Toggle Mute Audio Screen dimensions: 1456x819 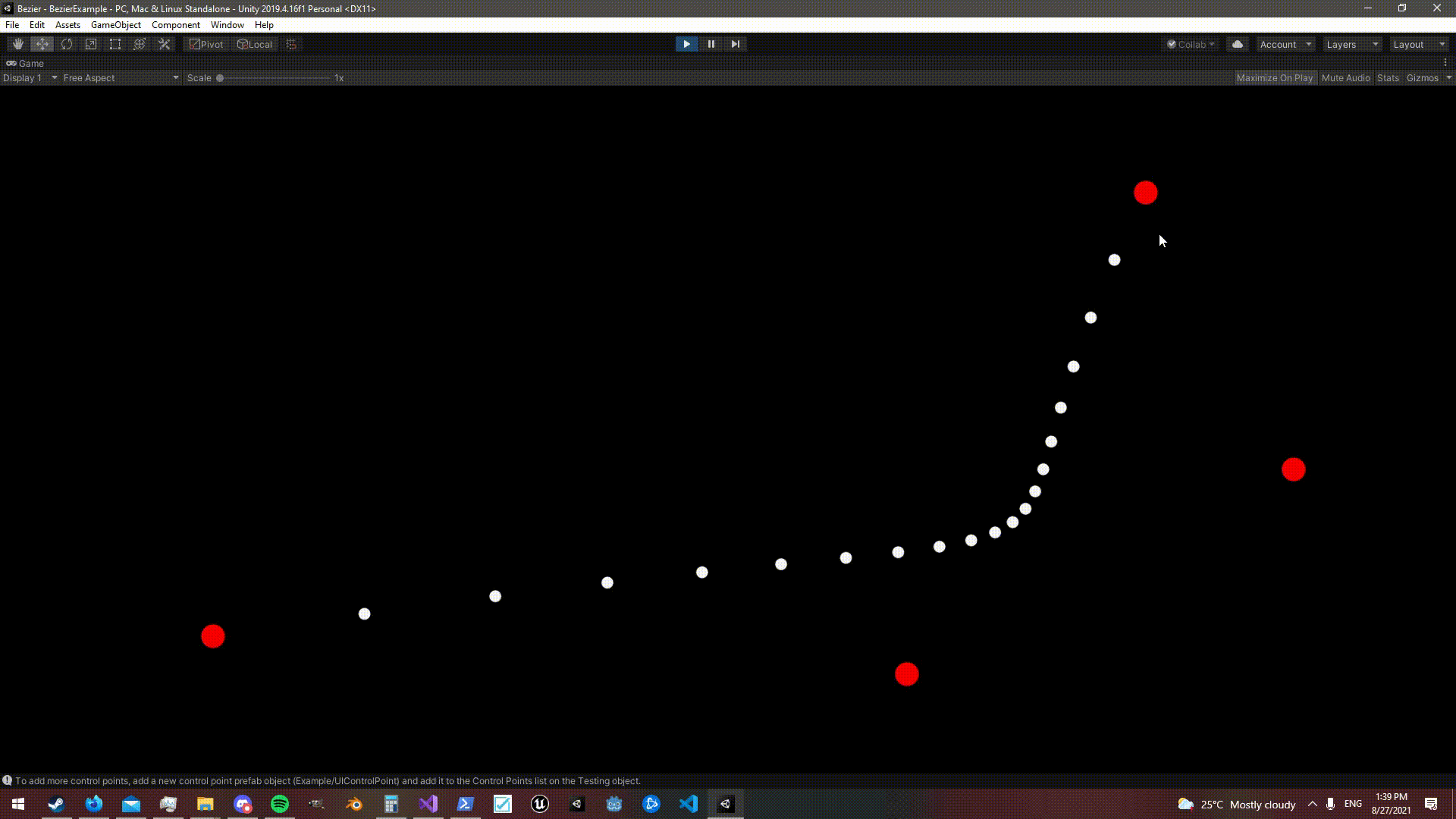pyautogui.click(x=1345, y=78)
